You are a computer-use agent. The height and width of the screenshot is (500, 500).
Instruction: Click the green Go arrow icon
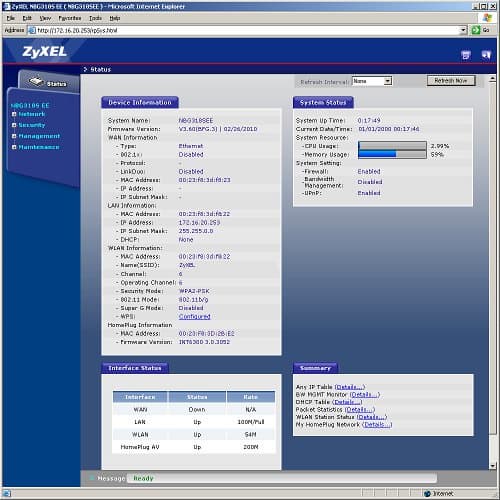coord(475,30)
